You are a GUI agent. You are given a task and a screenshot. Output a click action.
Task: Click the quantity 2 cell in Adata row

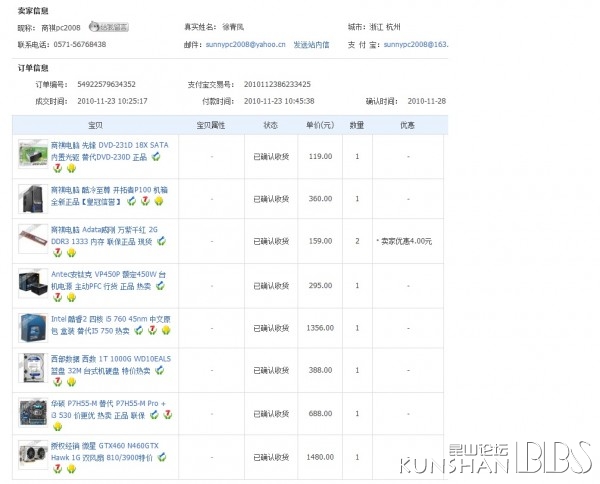click(x=357, y=241)
